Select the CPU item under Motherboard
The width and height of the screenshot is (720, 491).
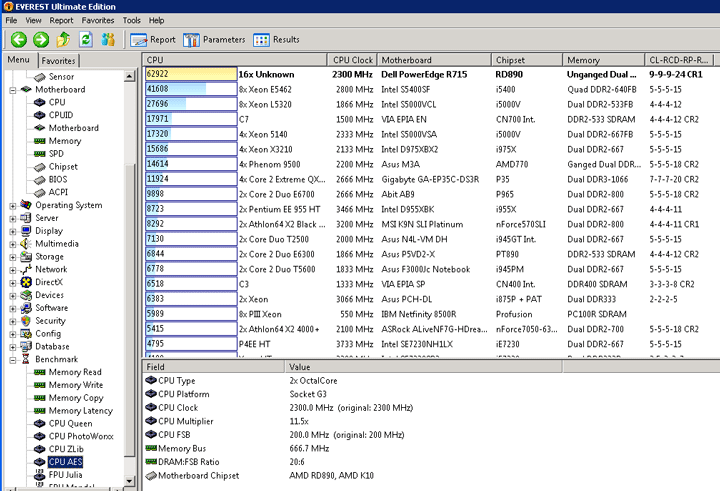pyautogui.click(x=57, y=102)
